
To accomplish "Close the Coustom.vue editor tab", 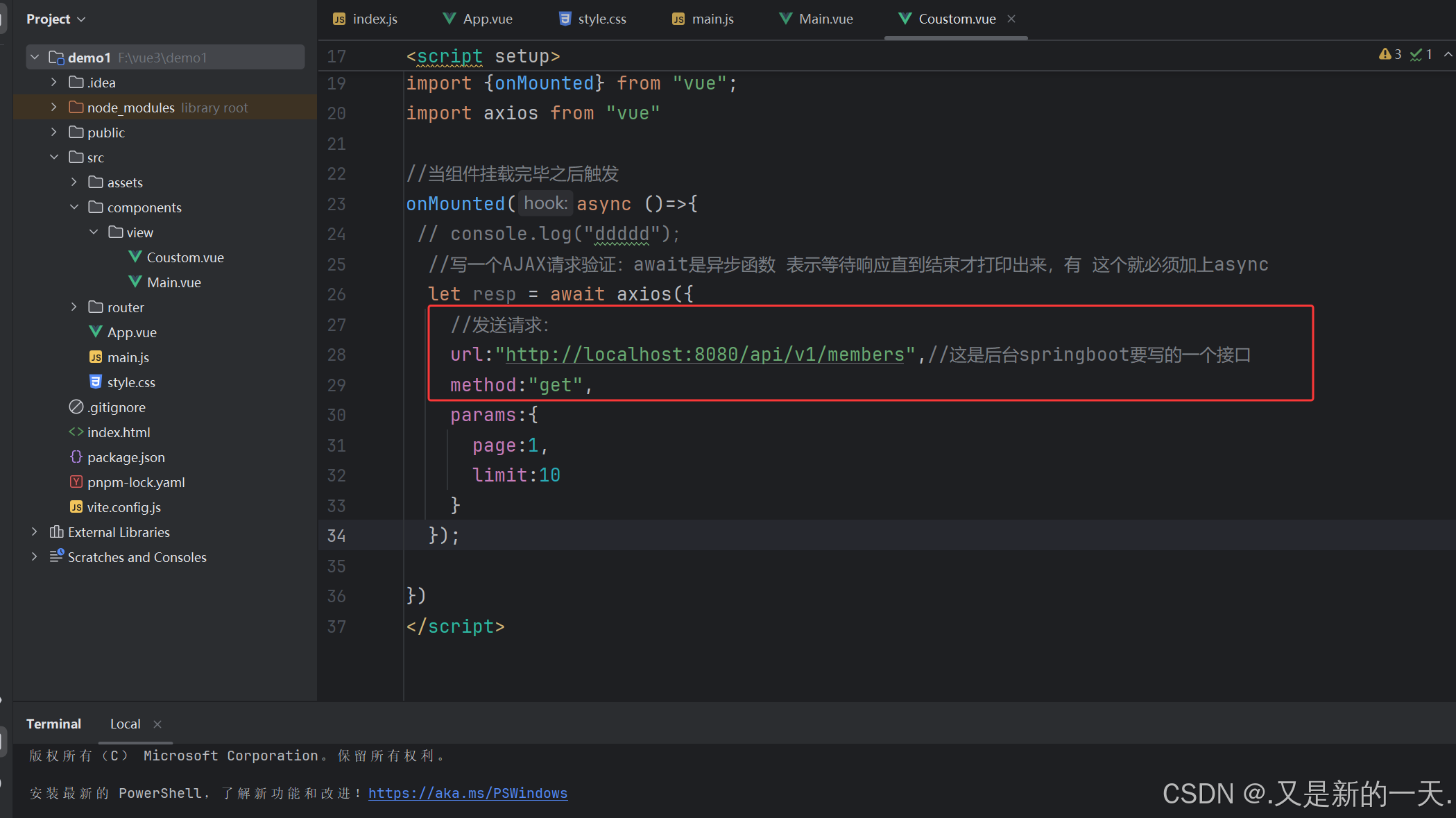I will click(1011, 19).
